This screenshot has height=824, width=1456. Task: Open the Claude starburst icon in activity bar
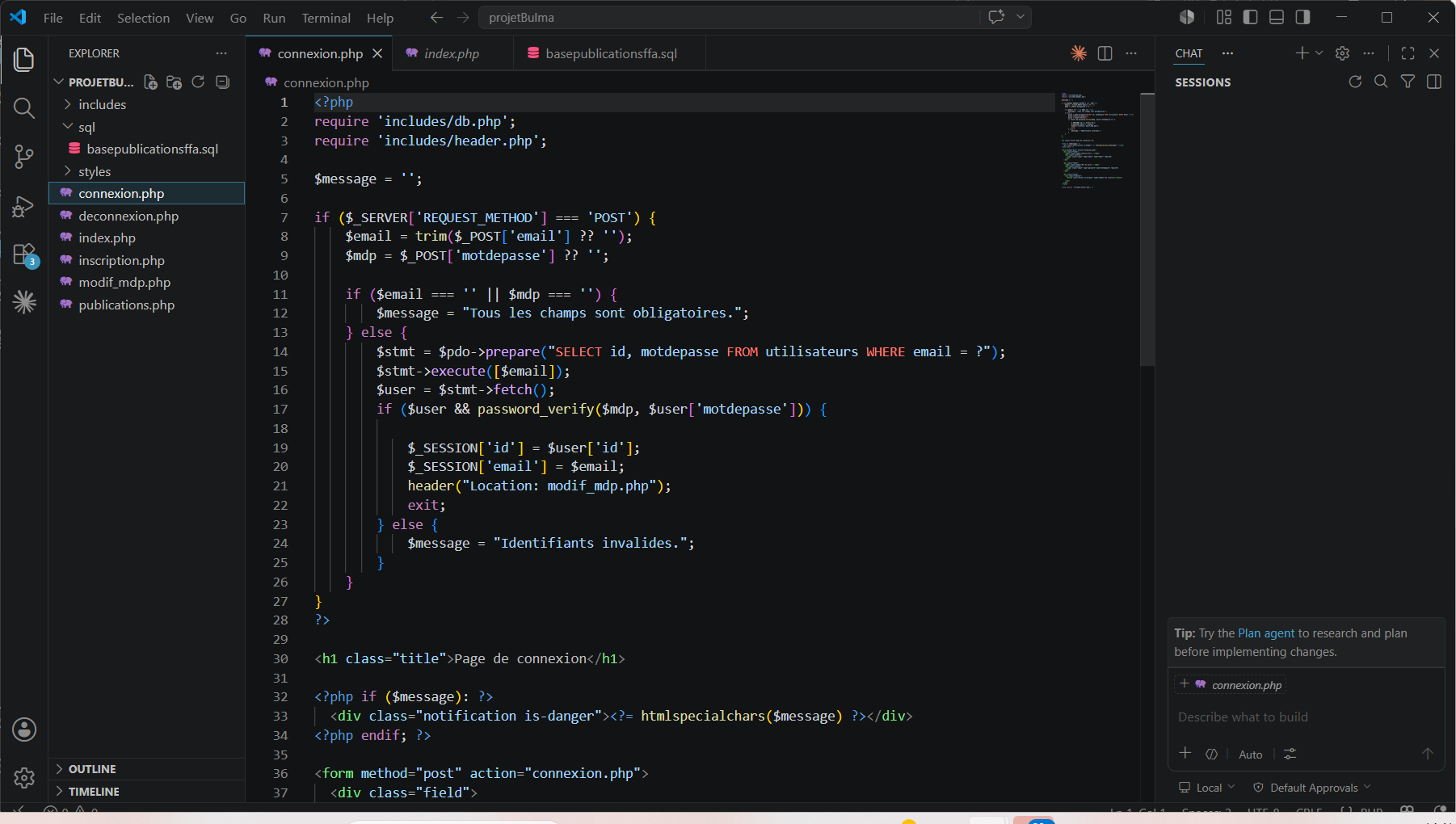pos(24,302)
